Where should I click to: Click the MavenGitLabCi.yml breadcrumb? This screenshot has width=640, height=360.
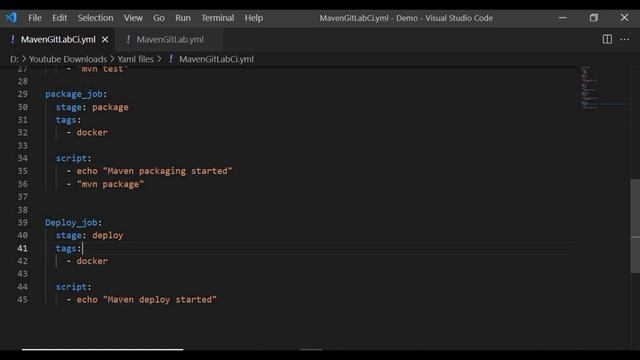click(x=216, y=59)
